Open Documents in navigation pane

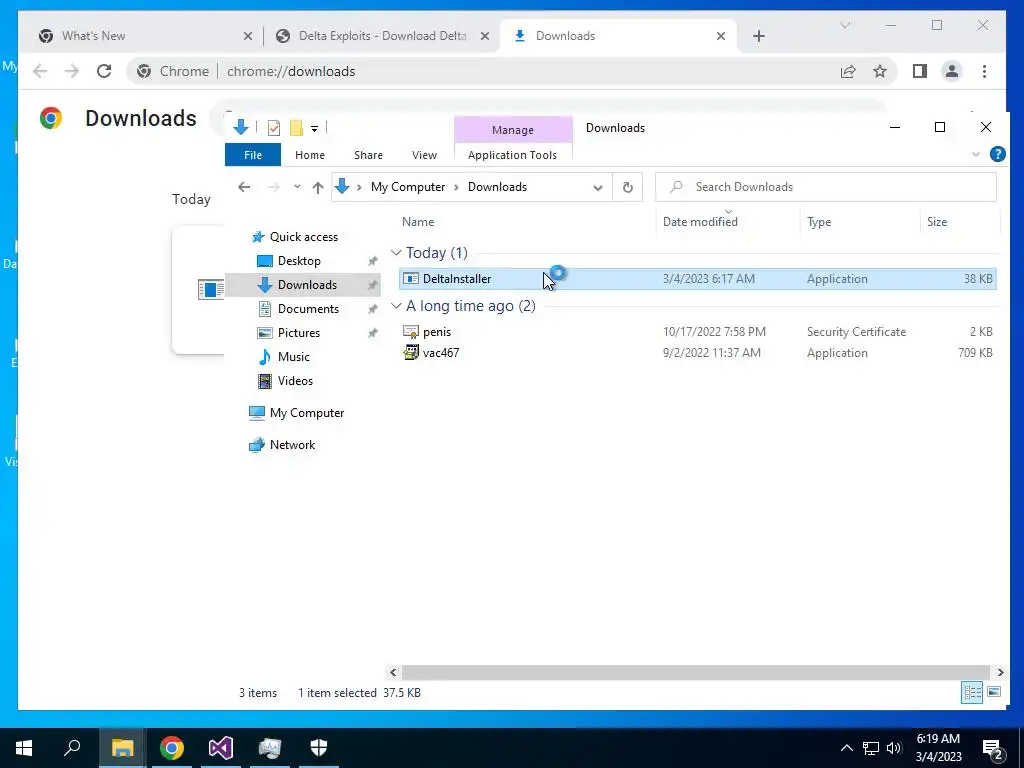pyautogui.click(x=308, y=309)
